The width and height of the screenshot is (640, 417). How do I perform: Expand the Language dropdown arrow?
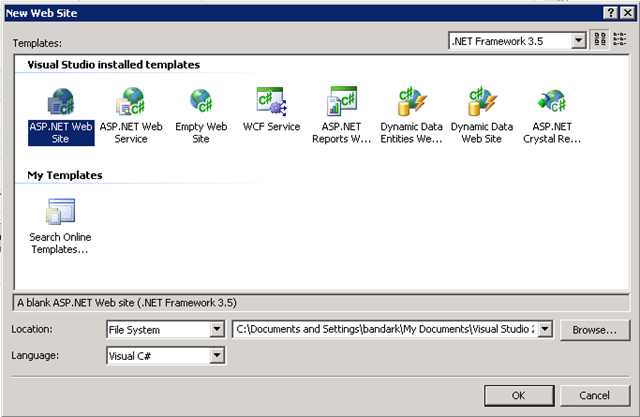[217, 355]
